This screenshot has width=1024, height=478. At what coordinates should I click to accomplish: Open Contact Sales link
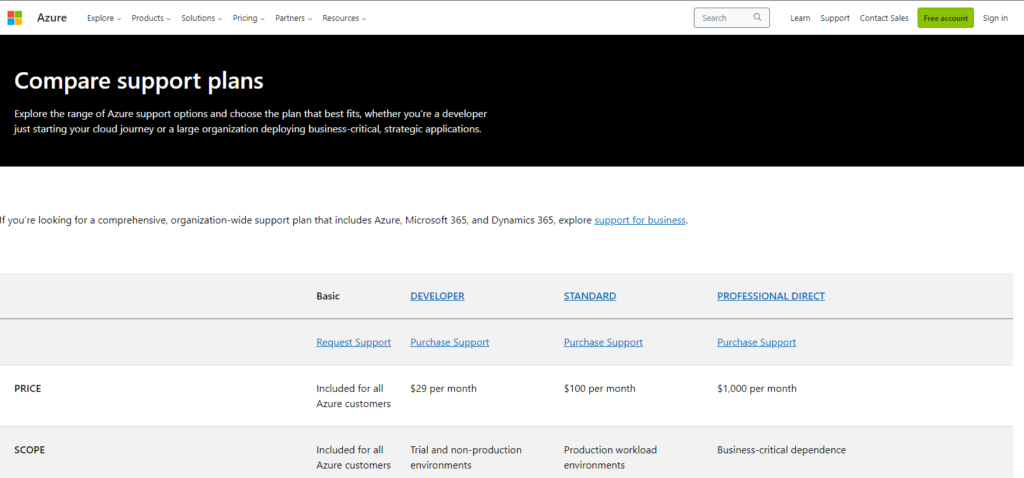[884, 18]
